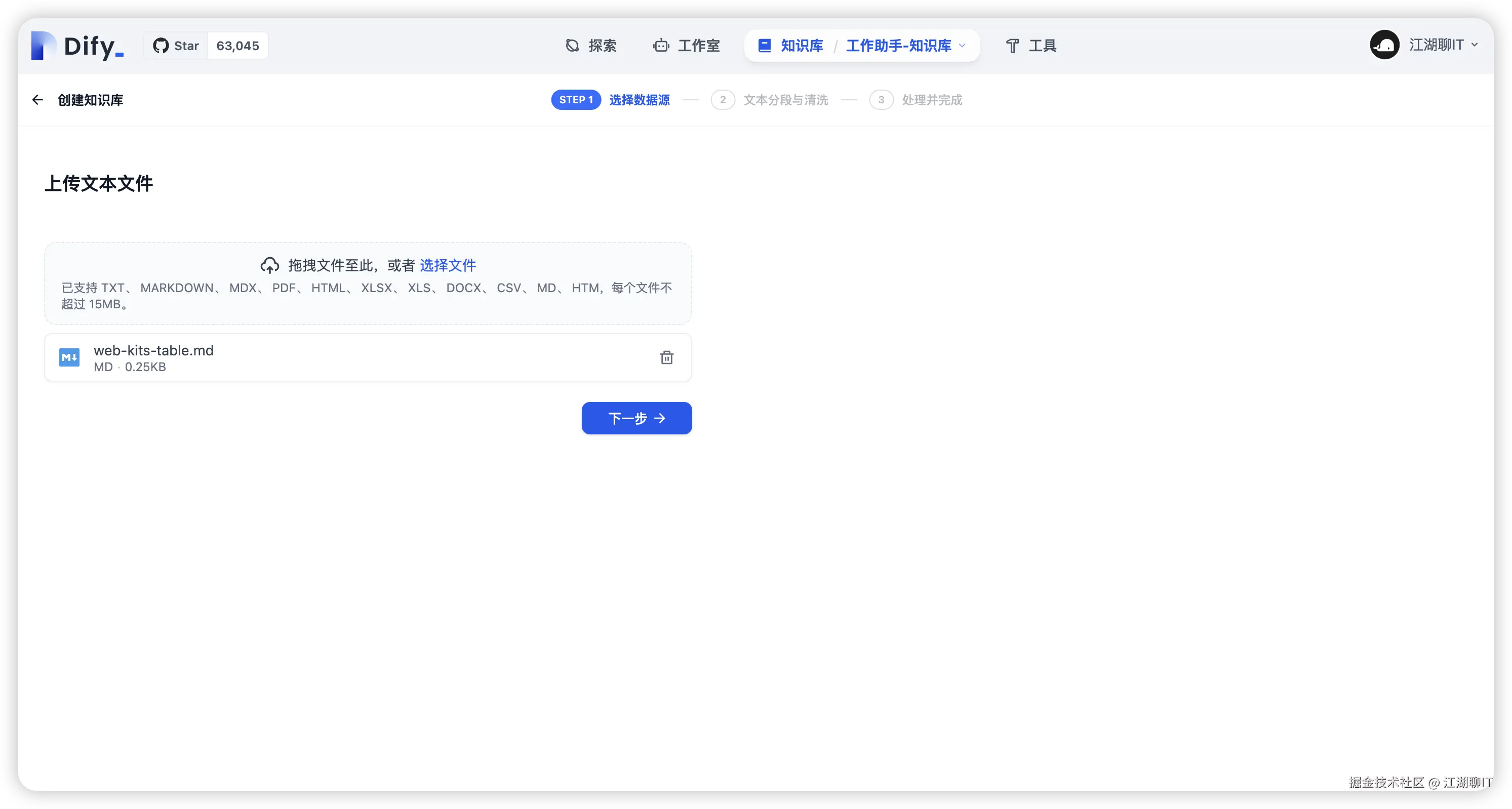
Task: Delete web-kits-table.md with the trash icon
Action: tap(667, 357)
